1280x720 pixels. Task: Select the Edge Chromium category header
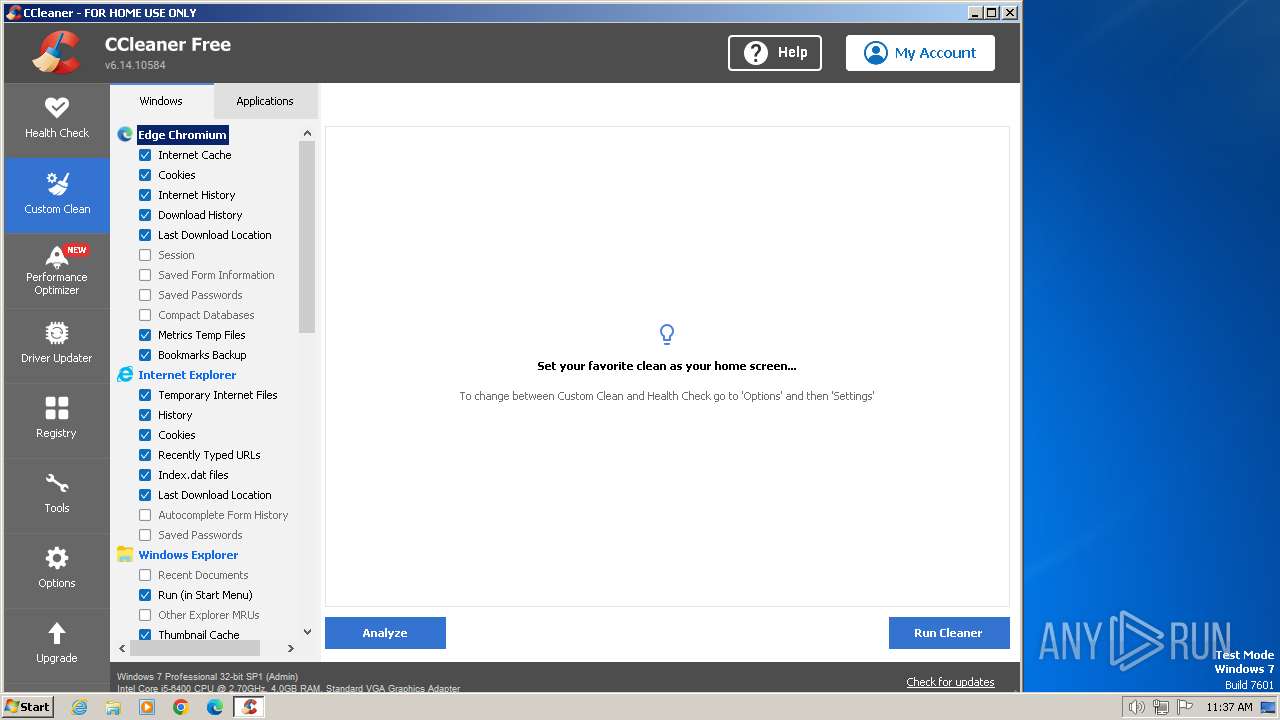tap(182, 135)
